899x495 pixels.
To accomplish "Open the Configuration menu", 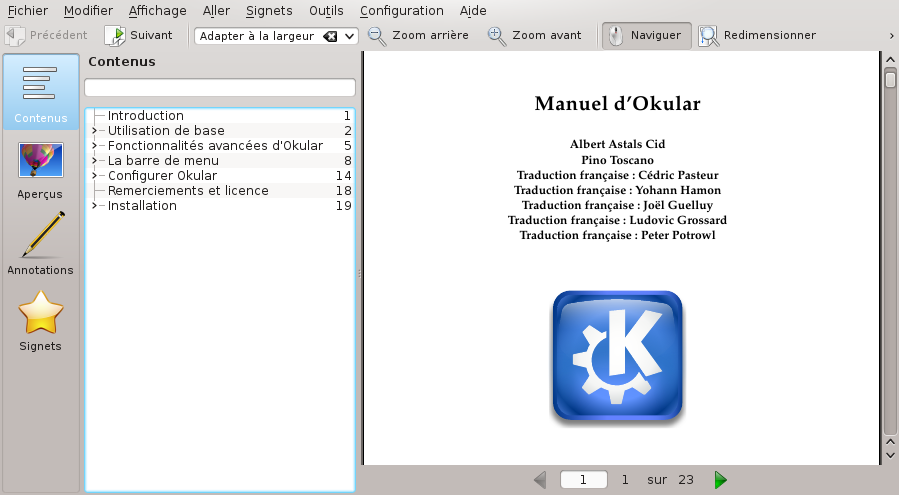I will [x=401, y=10].
